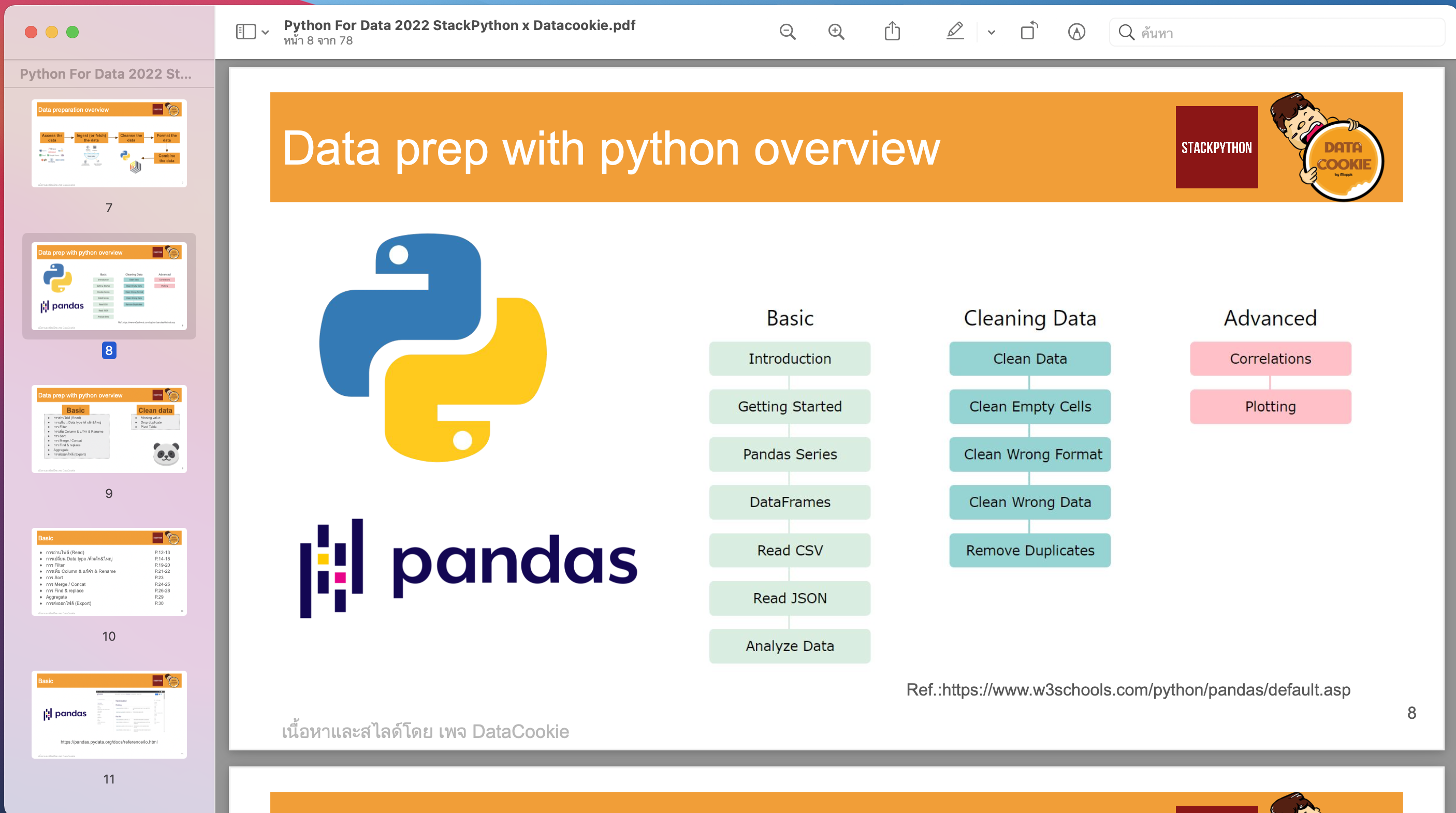The width and height of the screenshot is (1456, 813).
Task: Click the Getting Started box
Action: click(x=790, y=407)
